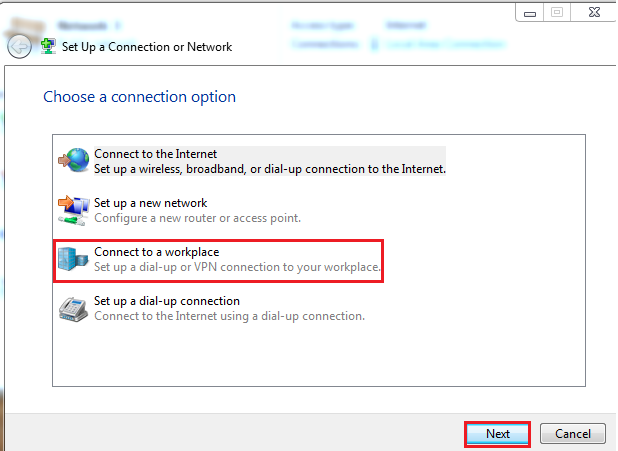This screenshot has height=451, width=618.
Task: Click the router icon for new network
Action: coord(75,210)
